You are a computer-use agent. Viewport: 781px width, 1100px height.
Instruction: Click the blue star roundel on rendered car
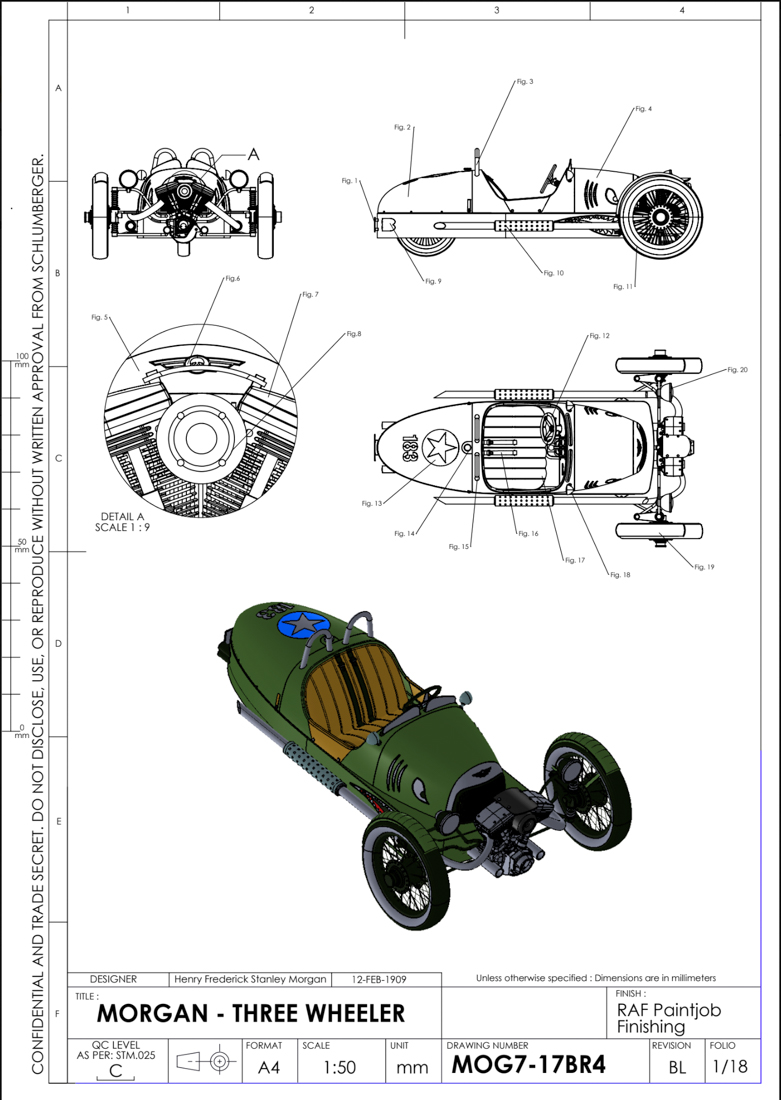tap(303, 624)
